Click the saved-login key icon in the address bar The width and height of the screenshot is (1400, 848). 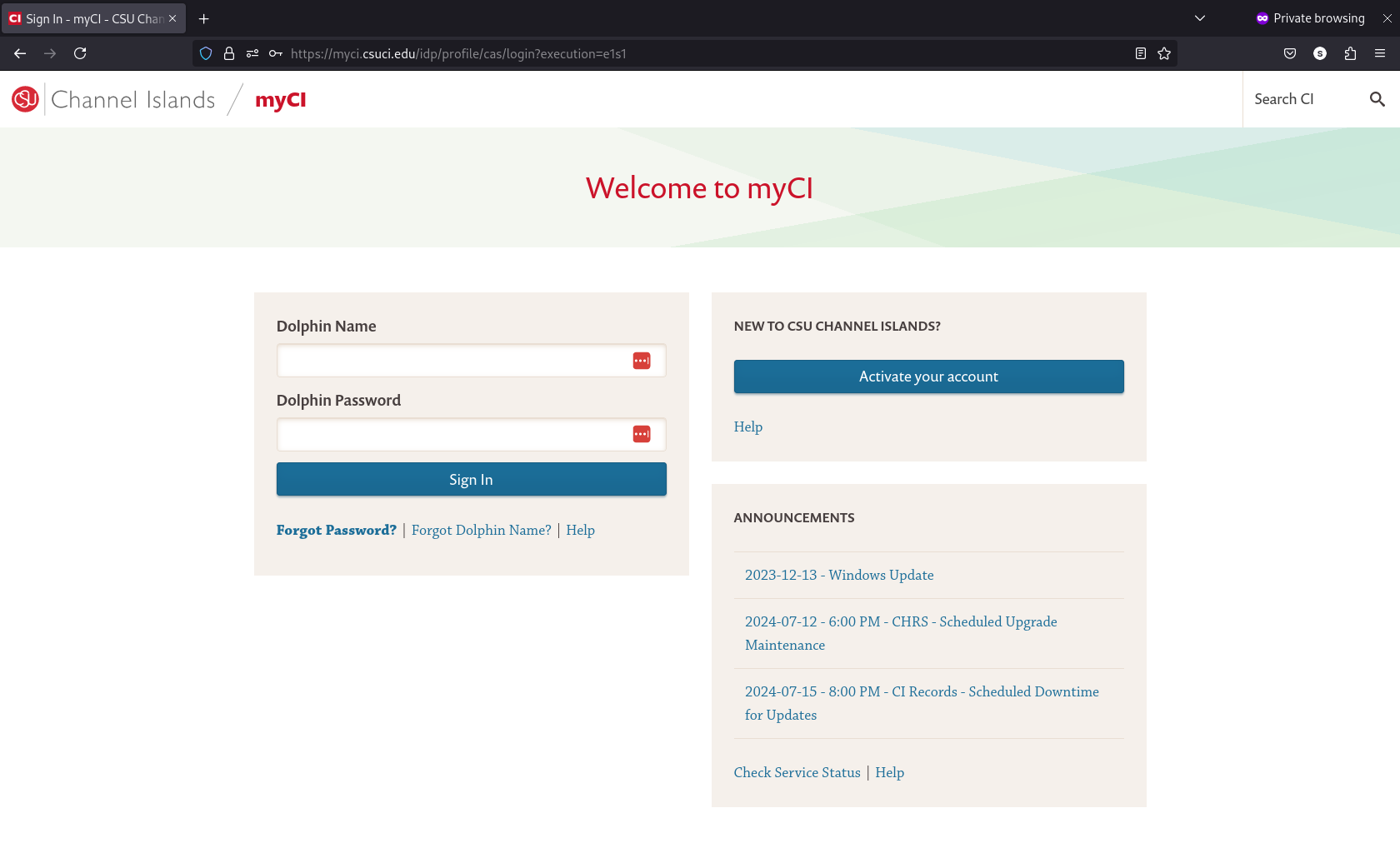276,53
